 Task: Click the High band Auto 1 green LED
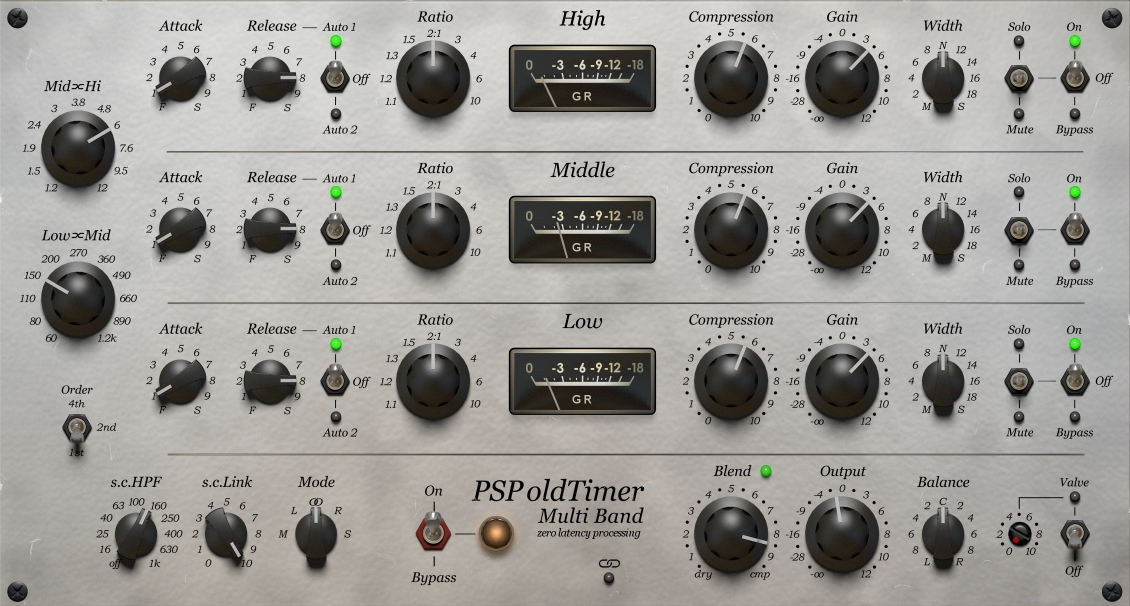coord(335,42)
